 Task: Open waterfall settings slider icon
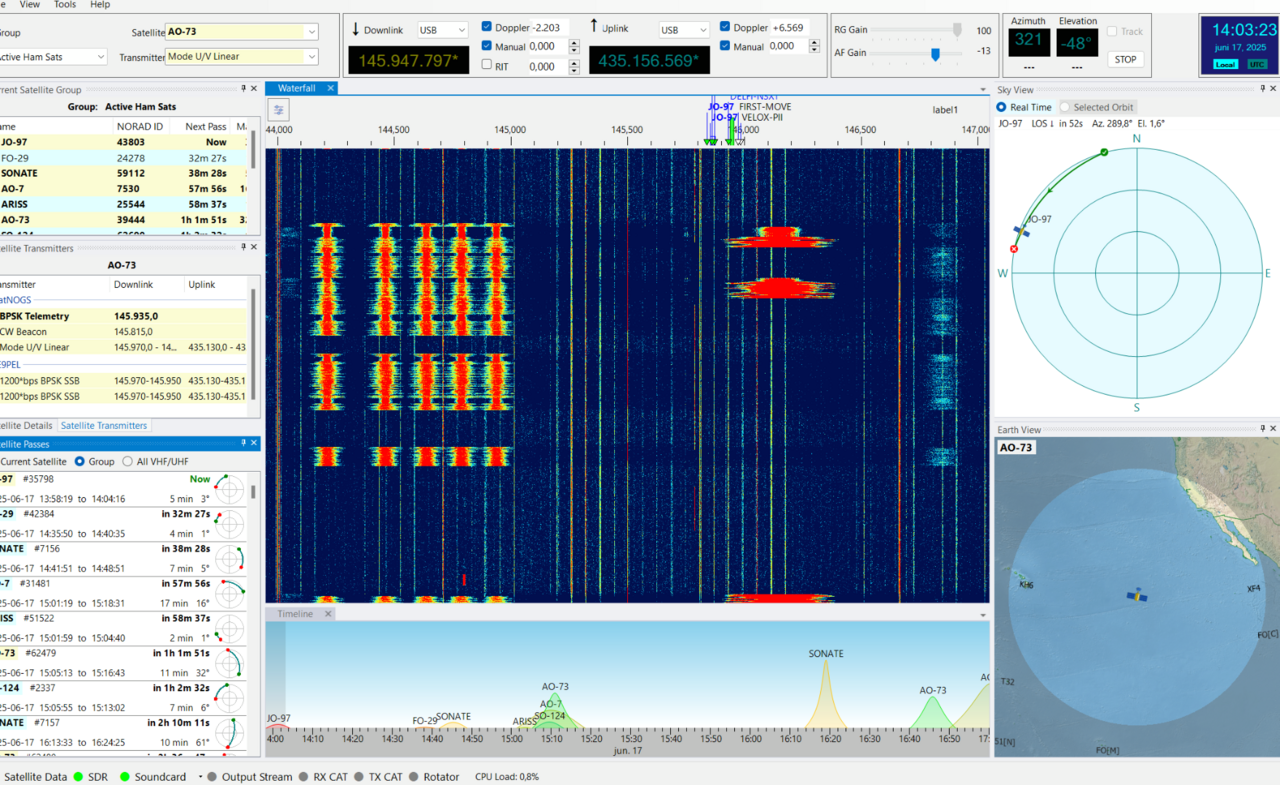click(279, 110)
